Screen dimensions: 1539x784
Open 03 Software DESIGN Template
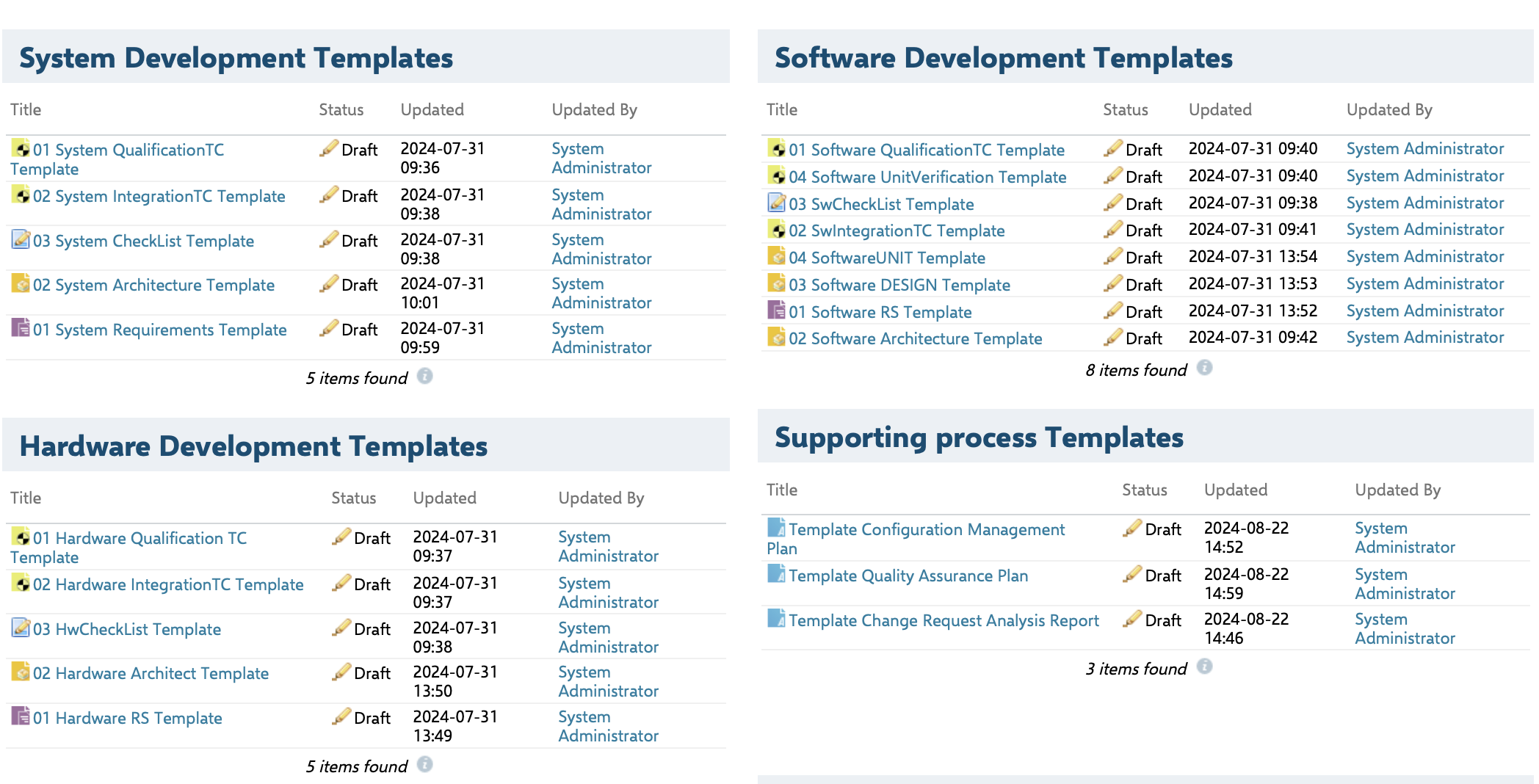(x=899, y=285)
